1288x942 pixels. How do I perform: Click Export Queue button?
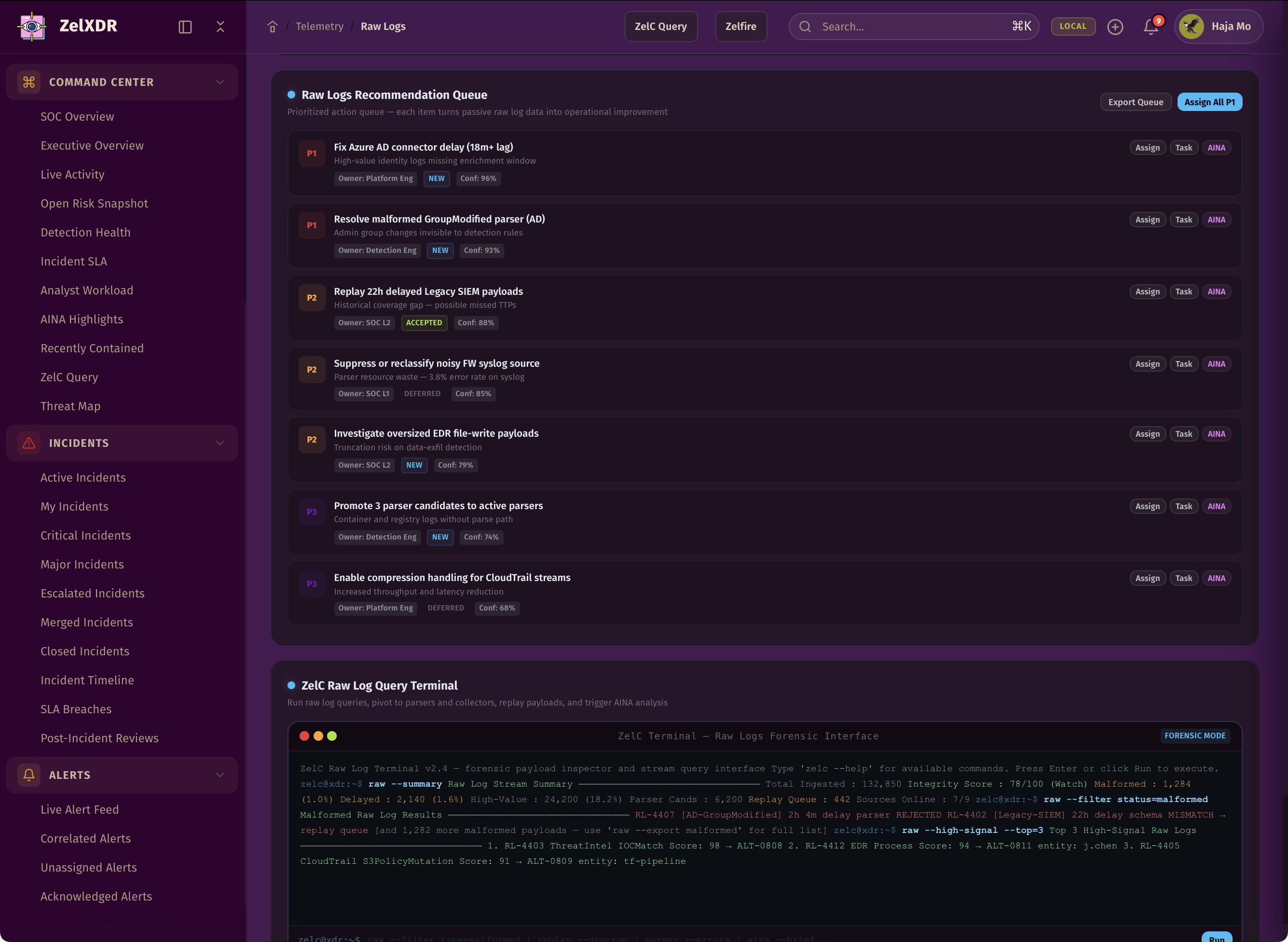point(1135,102)
